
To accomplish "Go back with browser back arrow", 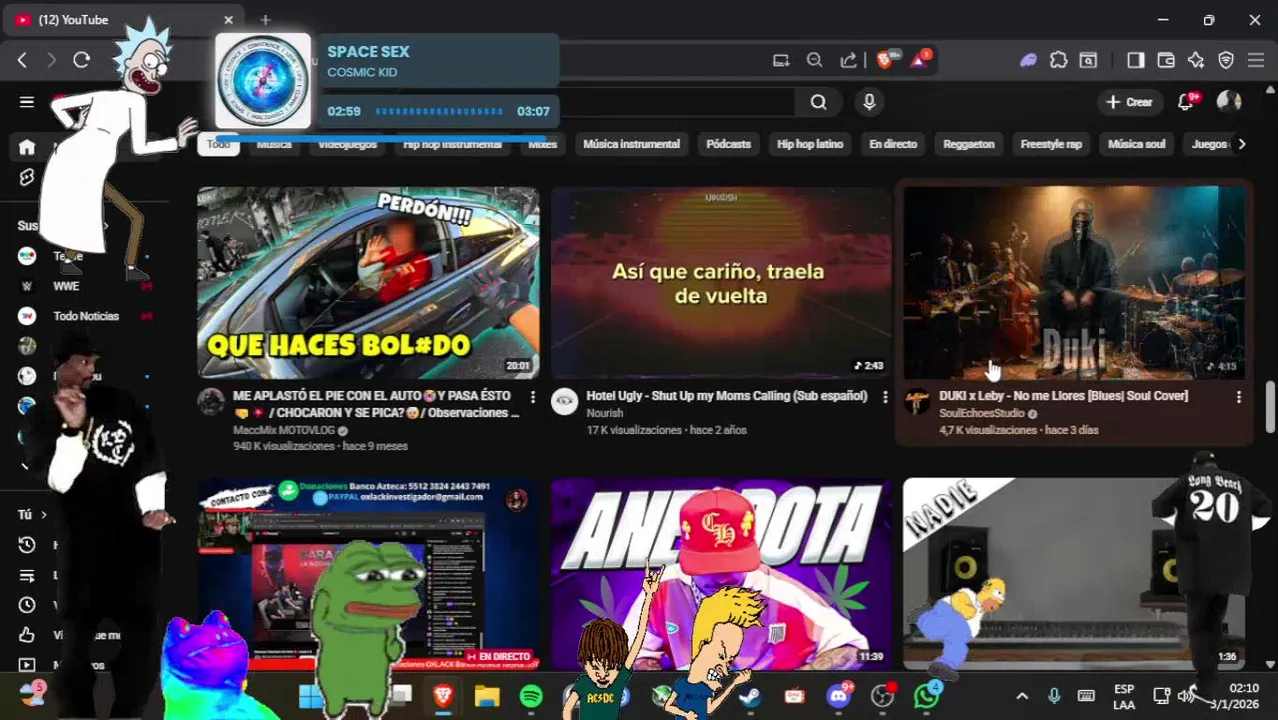I will click(x=22, y=60).
